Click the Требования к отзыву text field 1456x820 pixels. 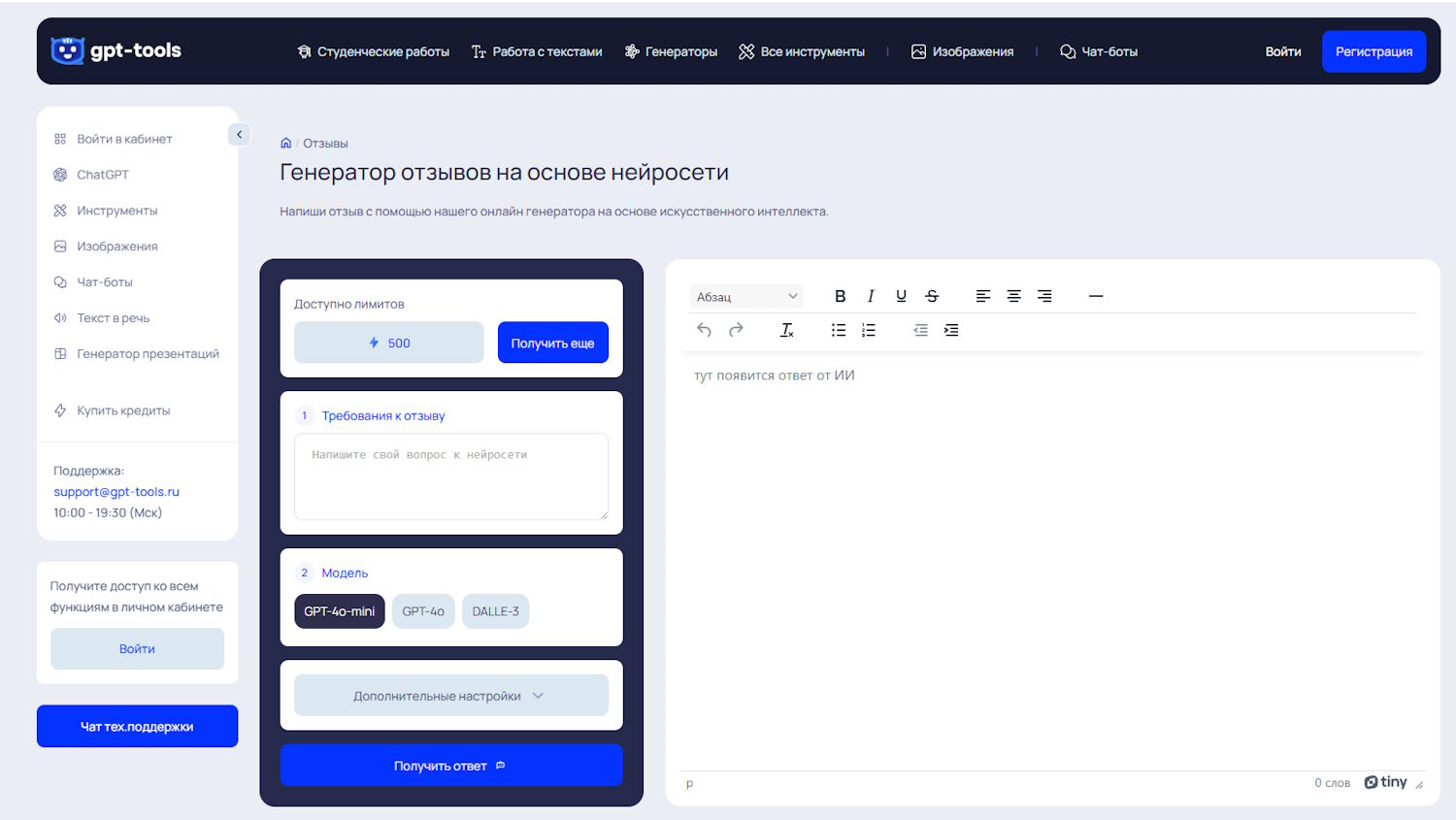click(x=450, y=476)
